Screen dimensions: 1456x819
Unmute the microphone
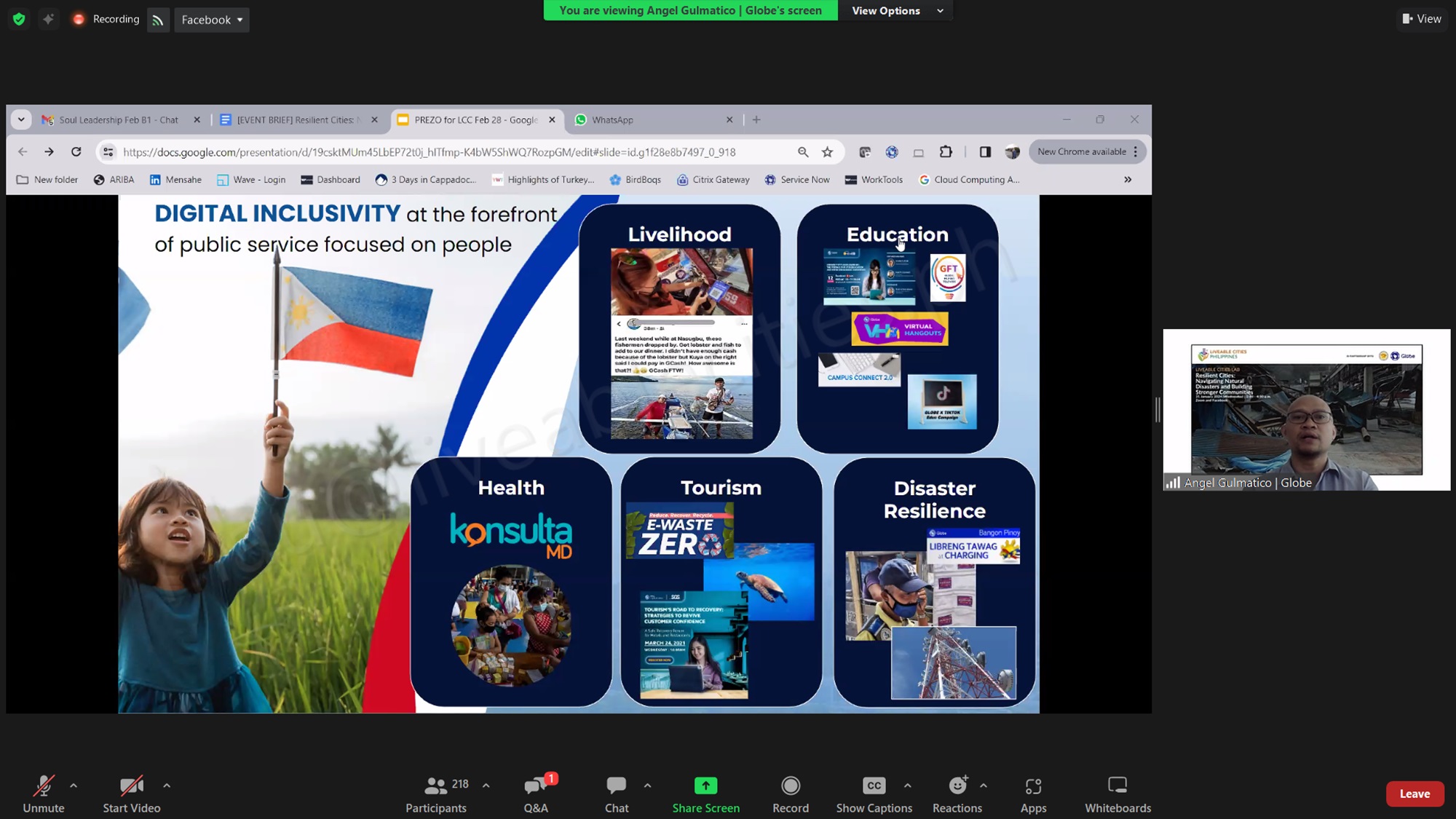point(44,794)
